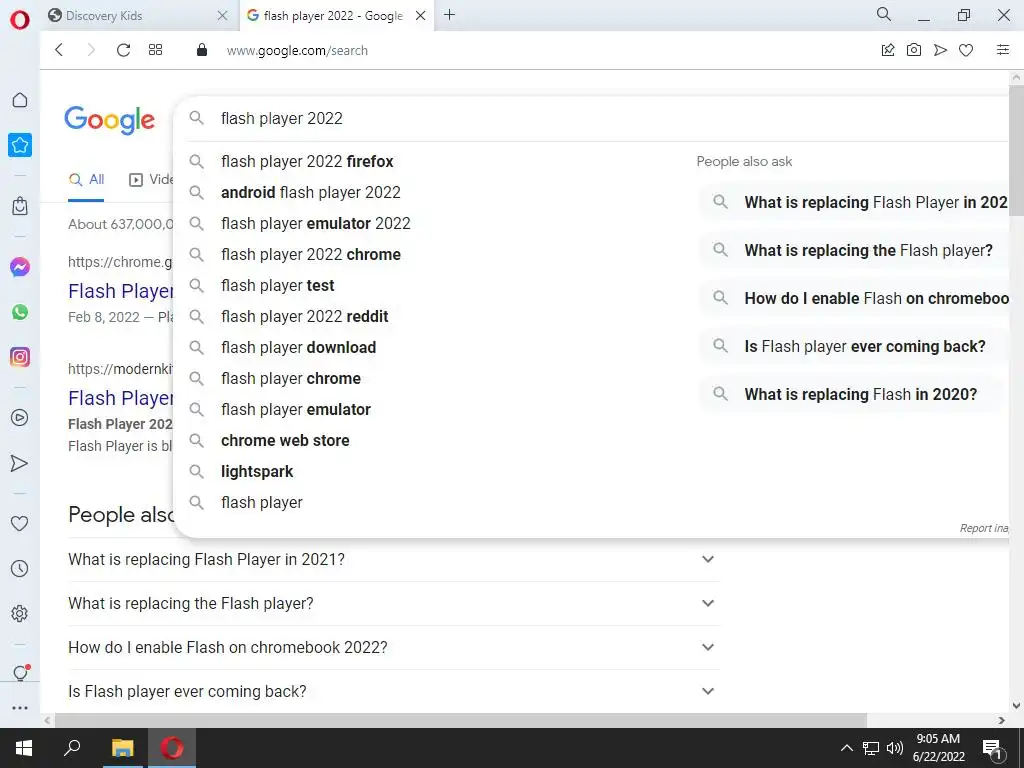
Task: Select the All search results tab
Action: (86, 180)
